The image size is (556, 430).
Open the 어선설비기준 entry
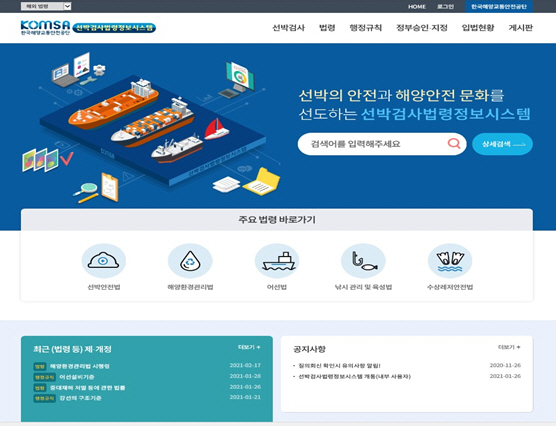[x=77, y=377]
